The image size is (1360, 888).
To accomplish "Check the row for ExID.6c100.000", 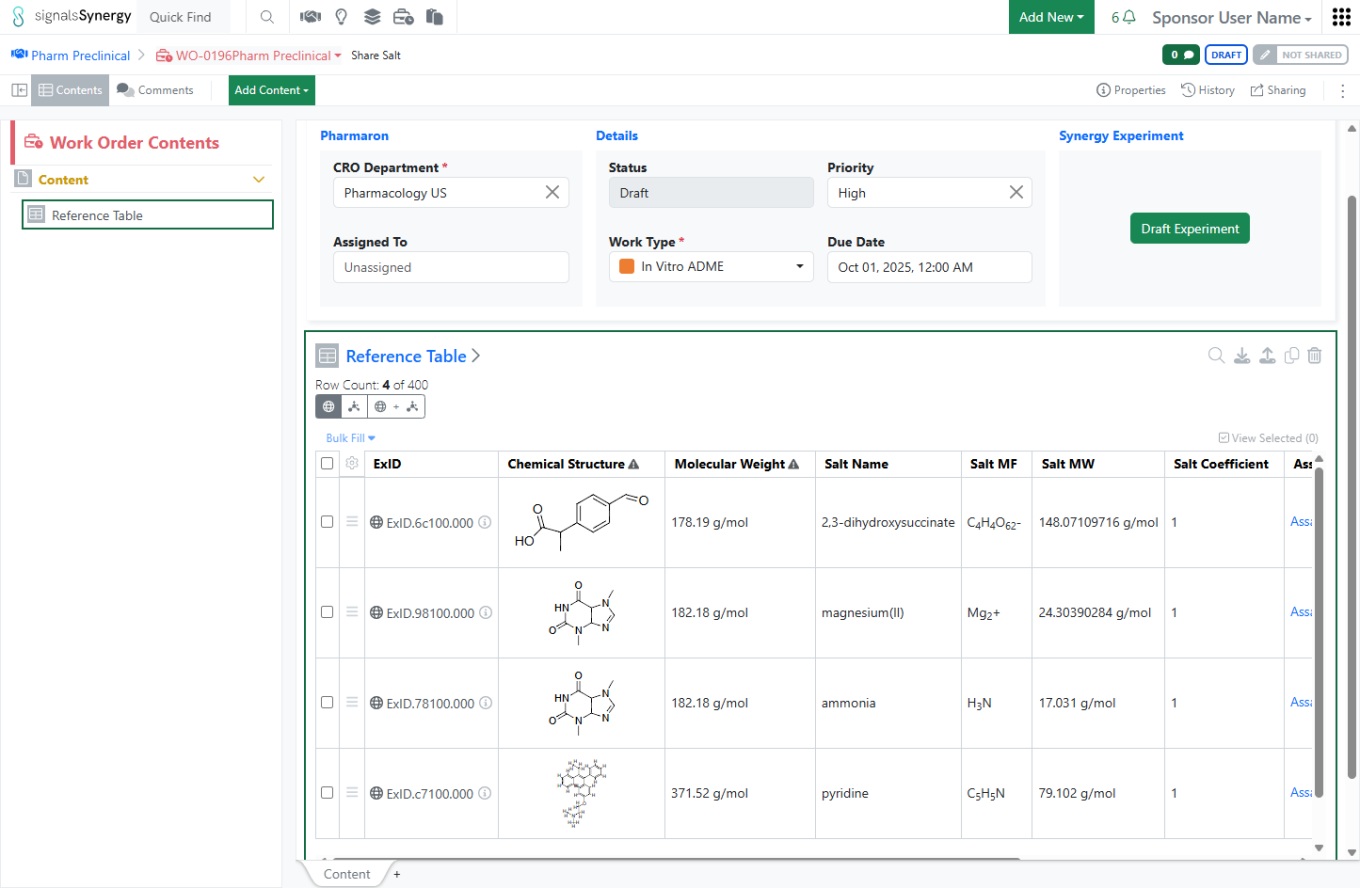I will pyautogui.click(x=327, y=522).
